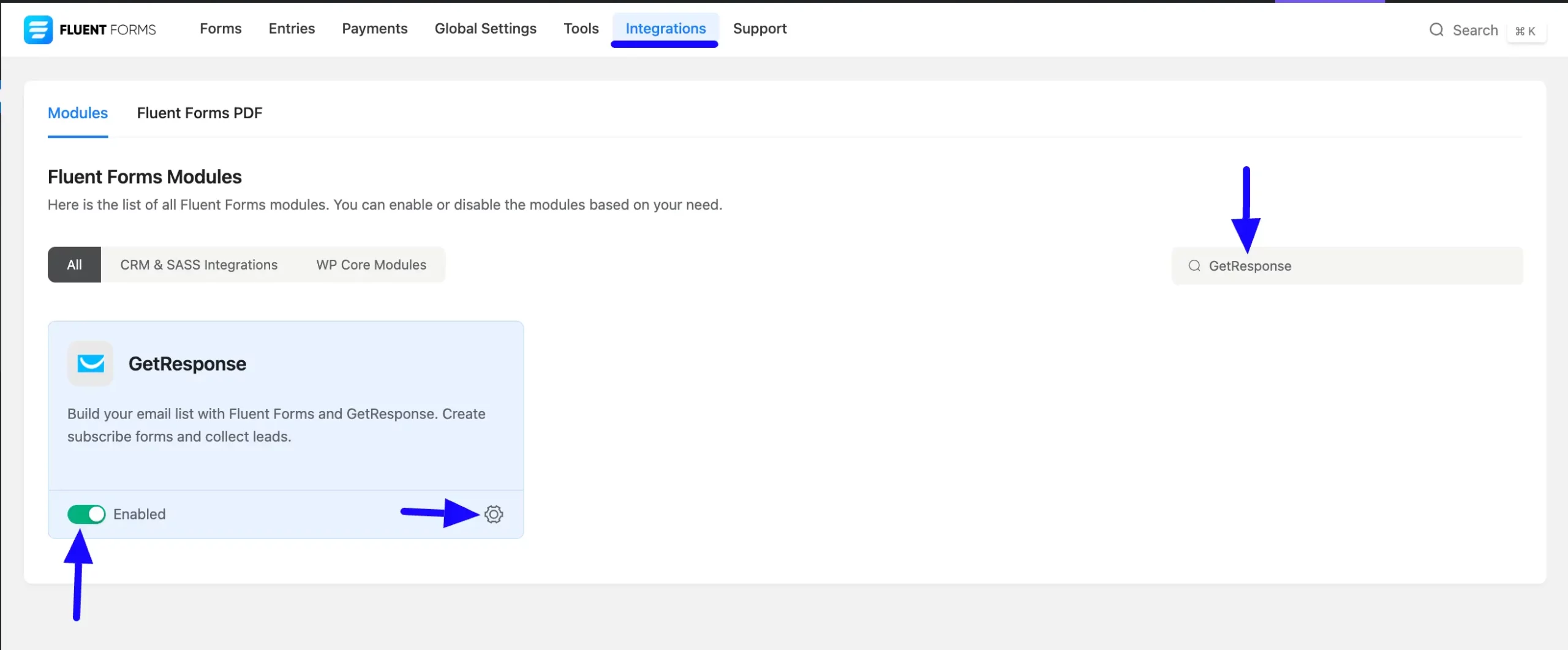Image resolution: width=1568 pixels, height=650 pixels.
Task: Click the Fluent Forms logo icon
Action: point(38,29)
